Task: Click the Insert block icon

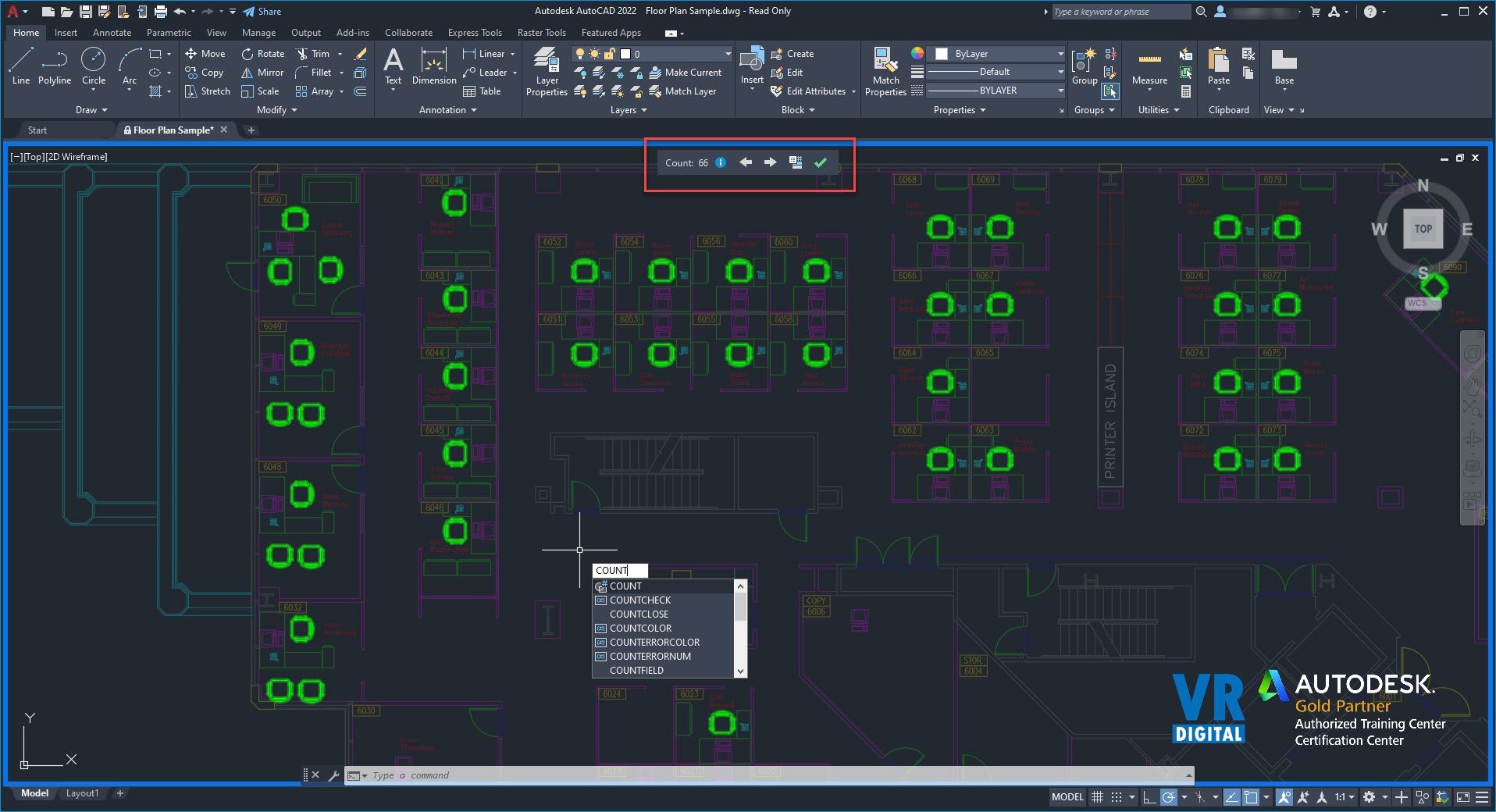Action: tap(752, 66)
